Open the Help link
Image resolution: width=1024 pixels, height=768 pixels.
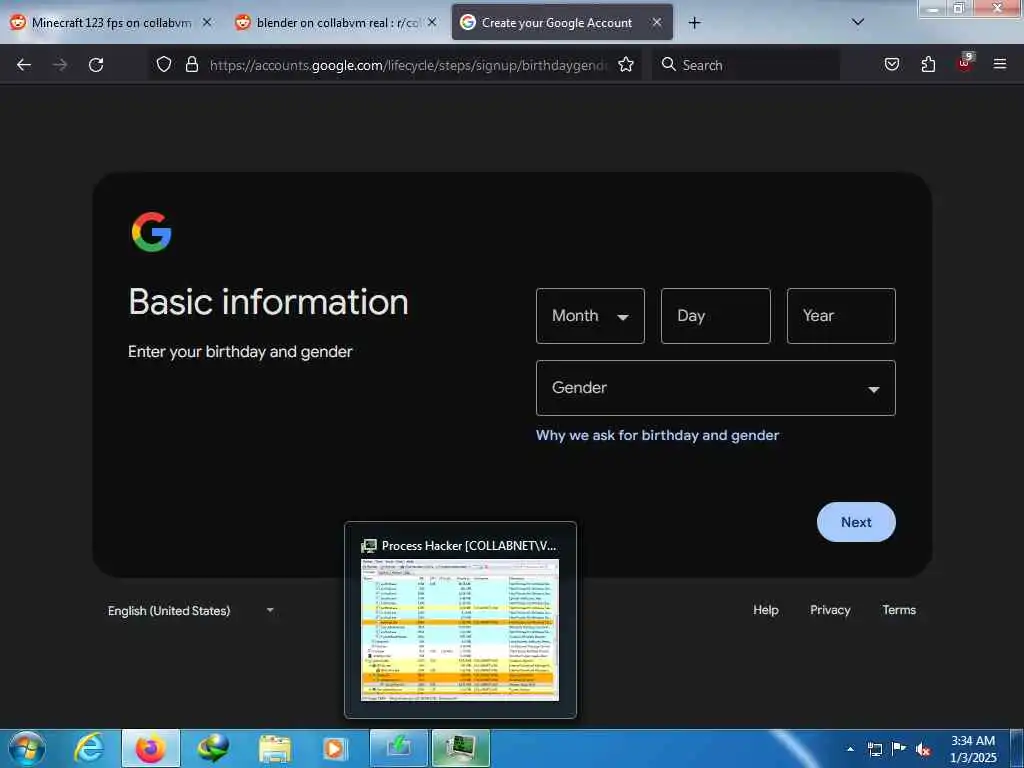coord(765,610)
